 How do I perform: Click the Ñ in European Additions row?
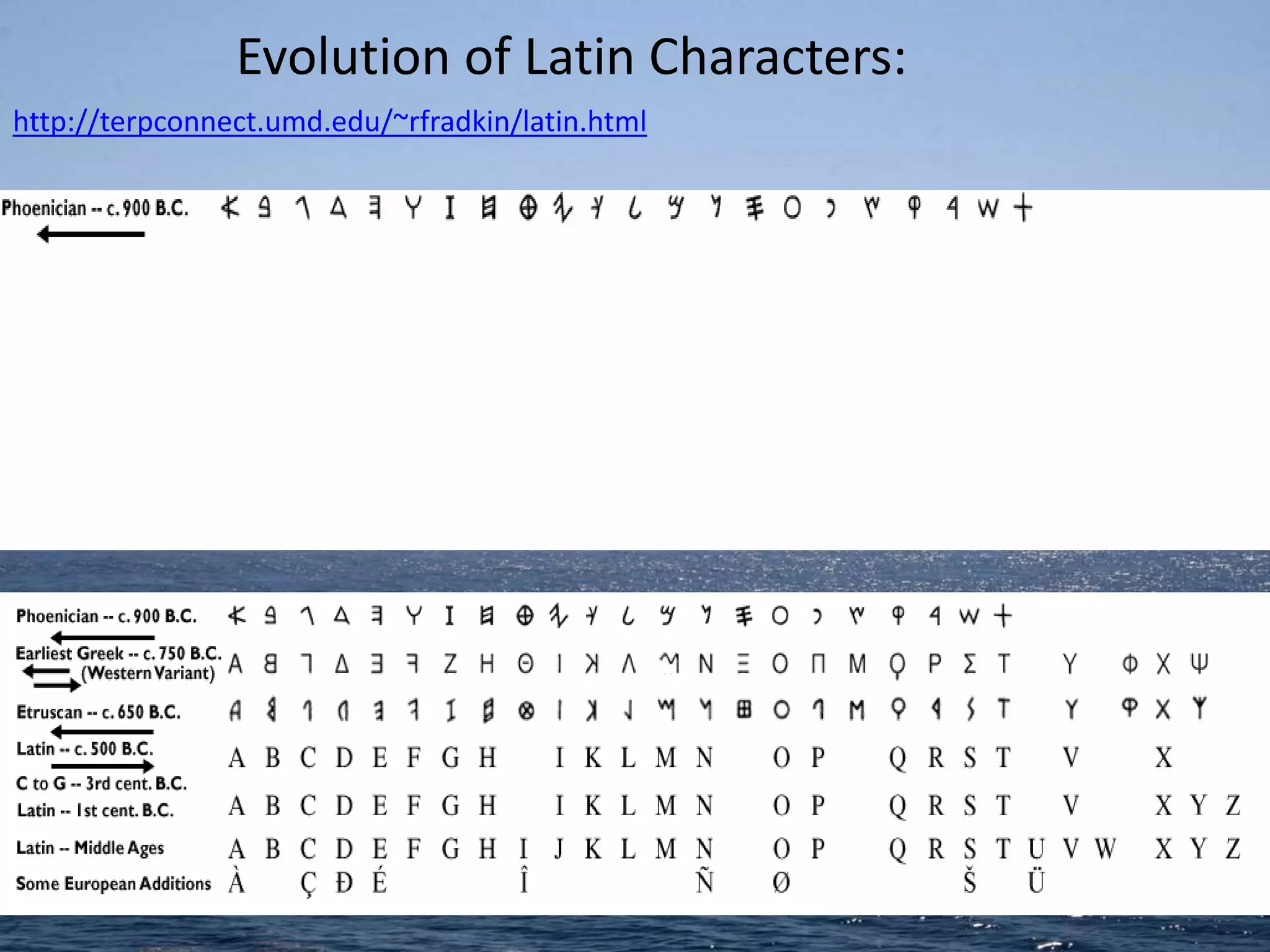tap(704, 881)
